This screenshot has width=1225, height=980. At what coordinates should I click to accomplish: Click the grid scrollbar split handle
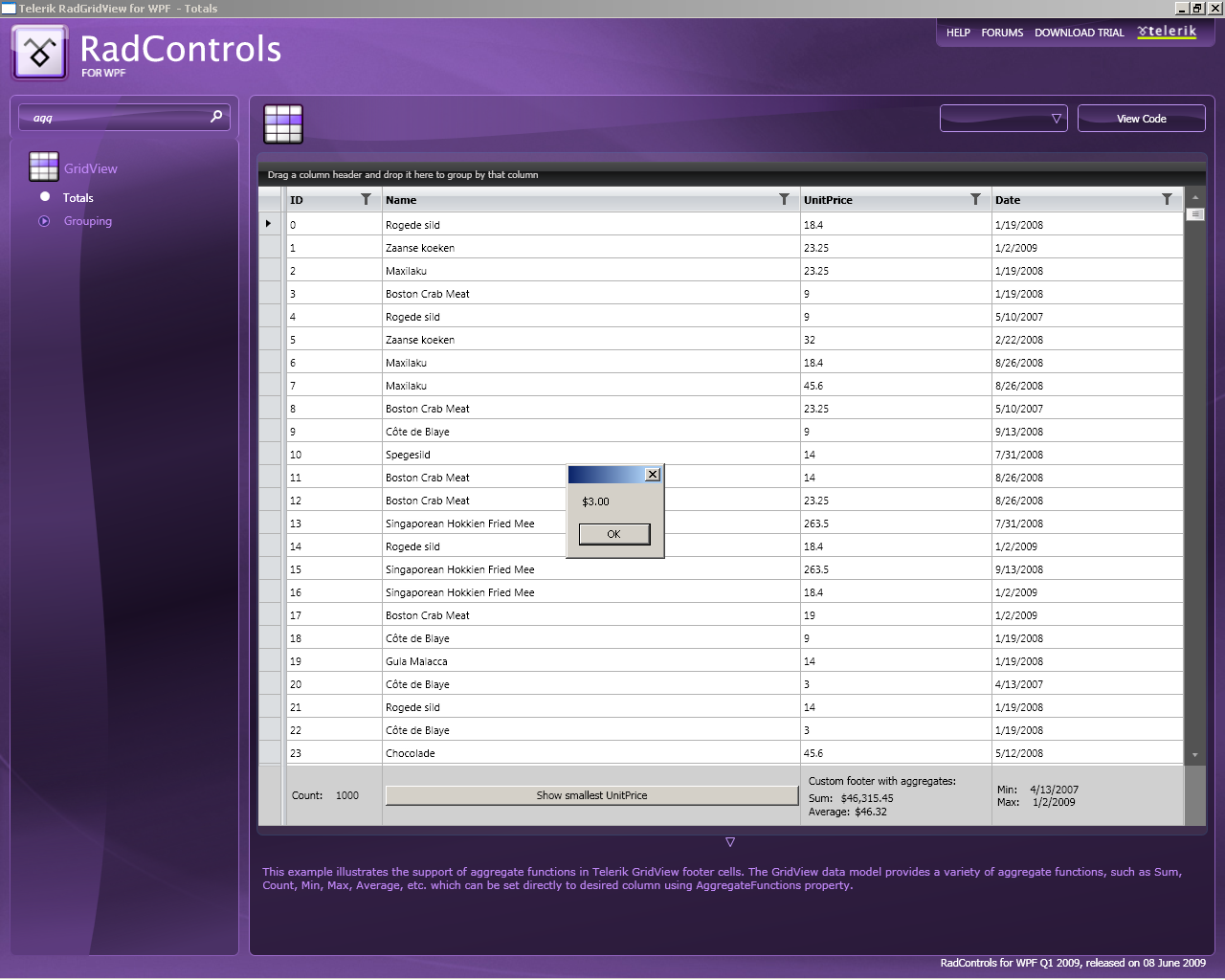pyautogui.click(x=1195, y=214)
